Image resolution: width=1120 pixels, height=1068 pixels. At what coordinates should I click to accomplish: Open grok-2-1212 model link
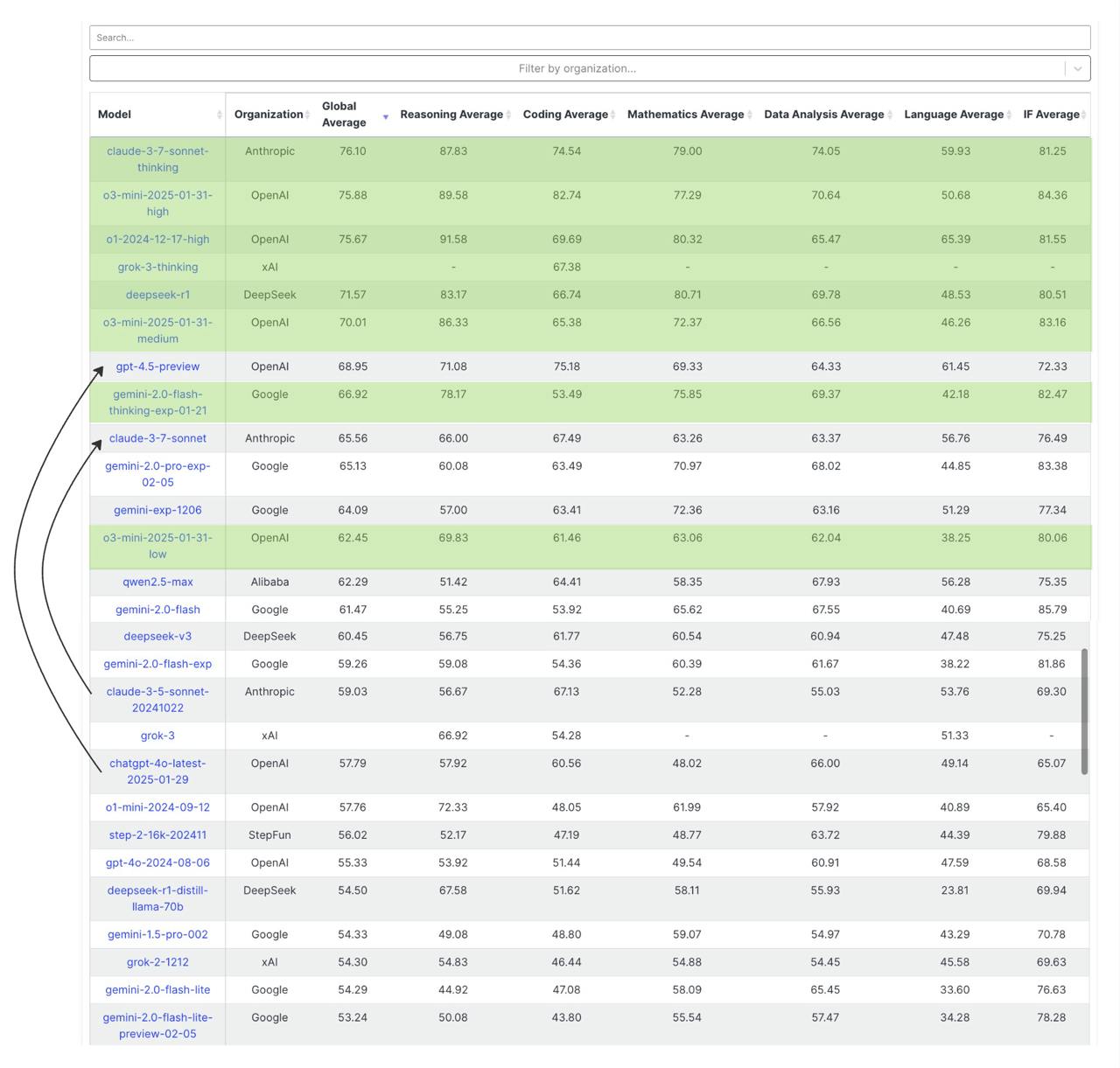click(x=157, y=962)
